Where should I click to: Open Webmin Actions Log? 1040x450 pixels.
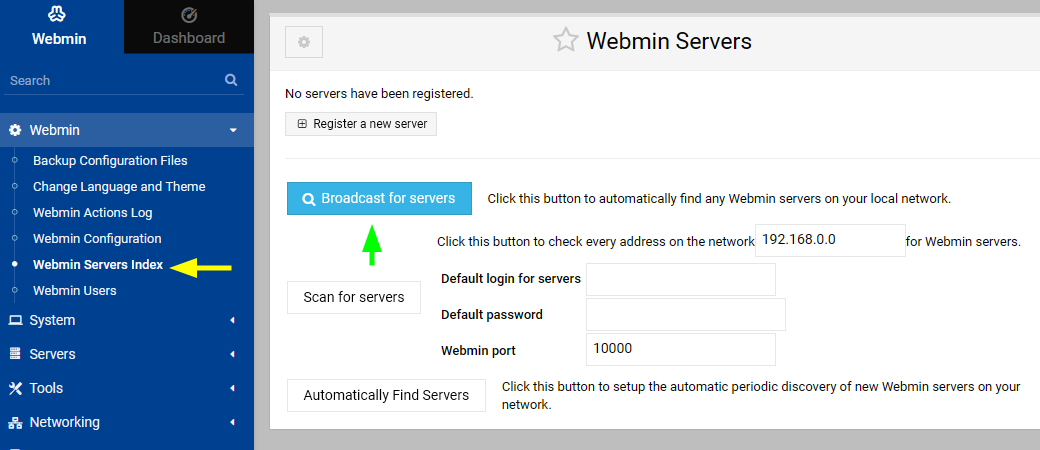coord(93,212)
